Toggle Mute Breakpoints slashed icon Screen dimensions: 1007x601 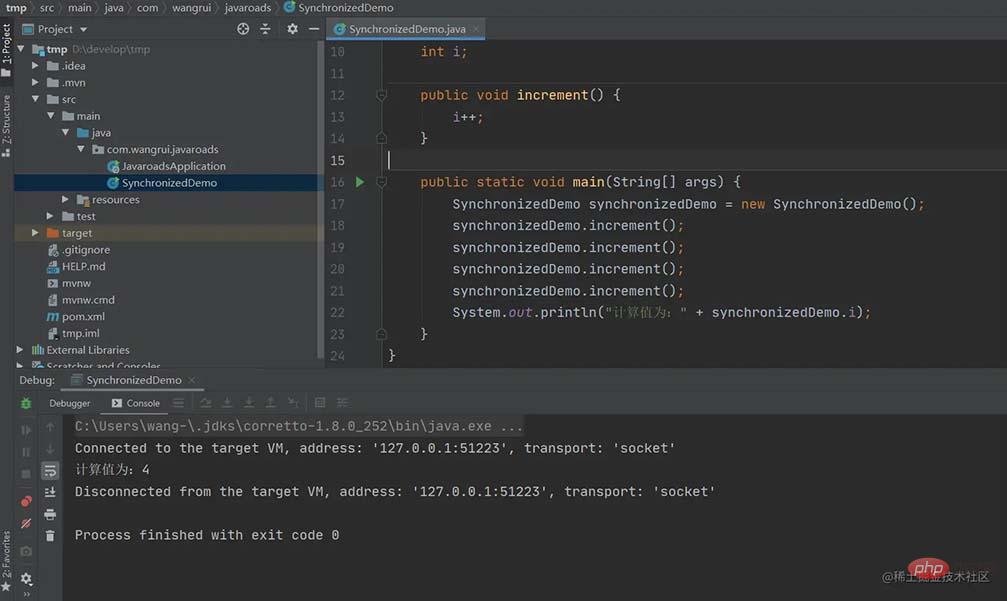point(26,523)
